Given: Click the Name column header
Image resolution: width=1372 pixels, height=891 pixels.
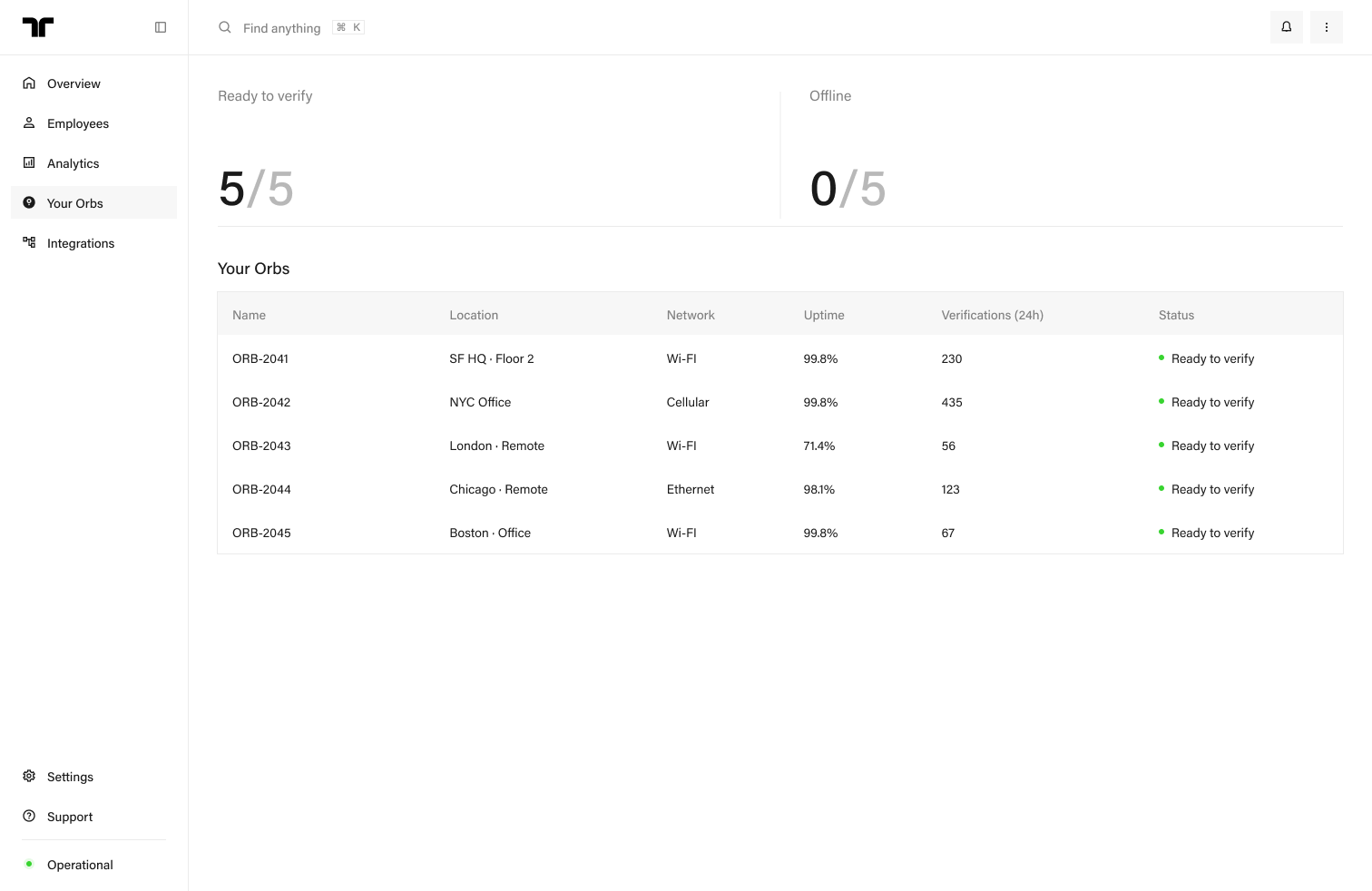Looking at the screenshot, I should tap(249, 315).
